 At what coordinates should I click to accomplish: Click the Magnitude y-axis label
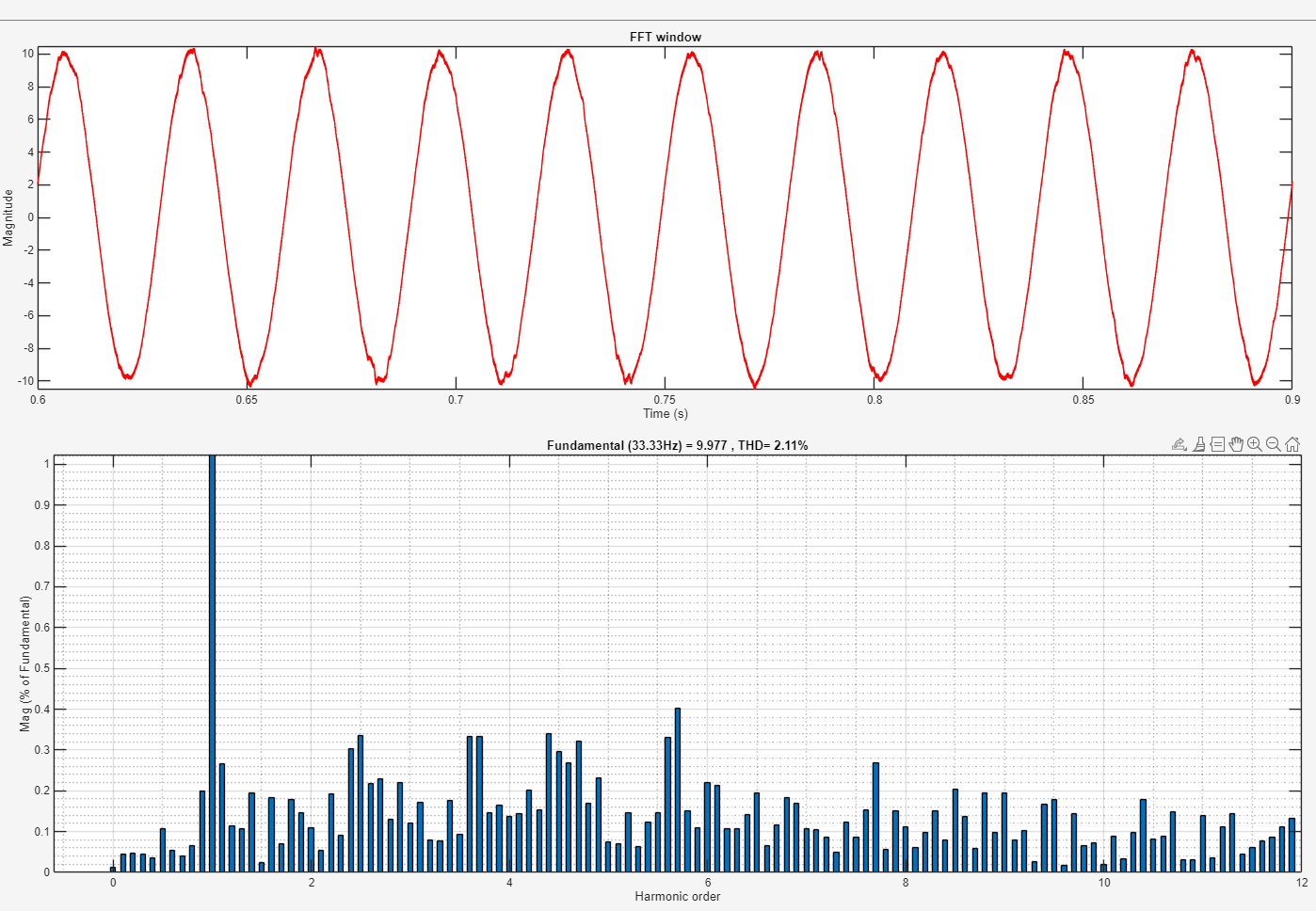(8, 217)
